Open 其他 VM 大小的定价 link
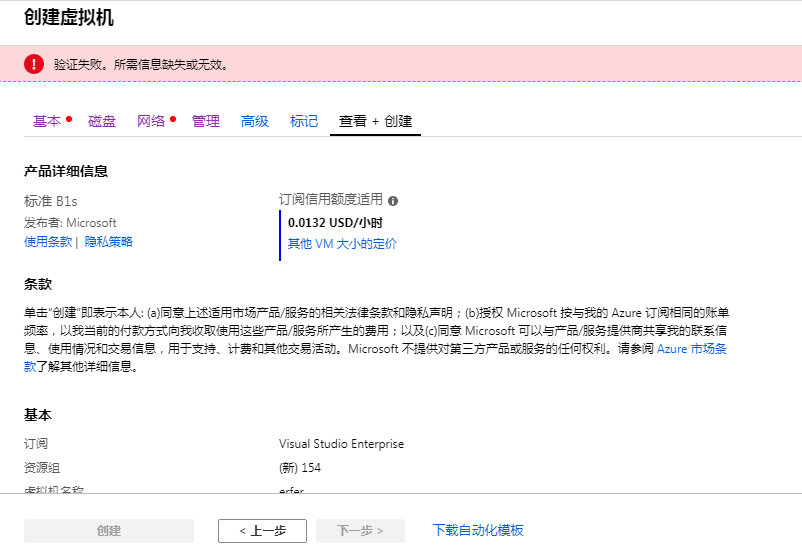Screen dimensions: 802x555 (342, 243)
